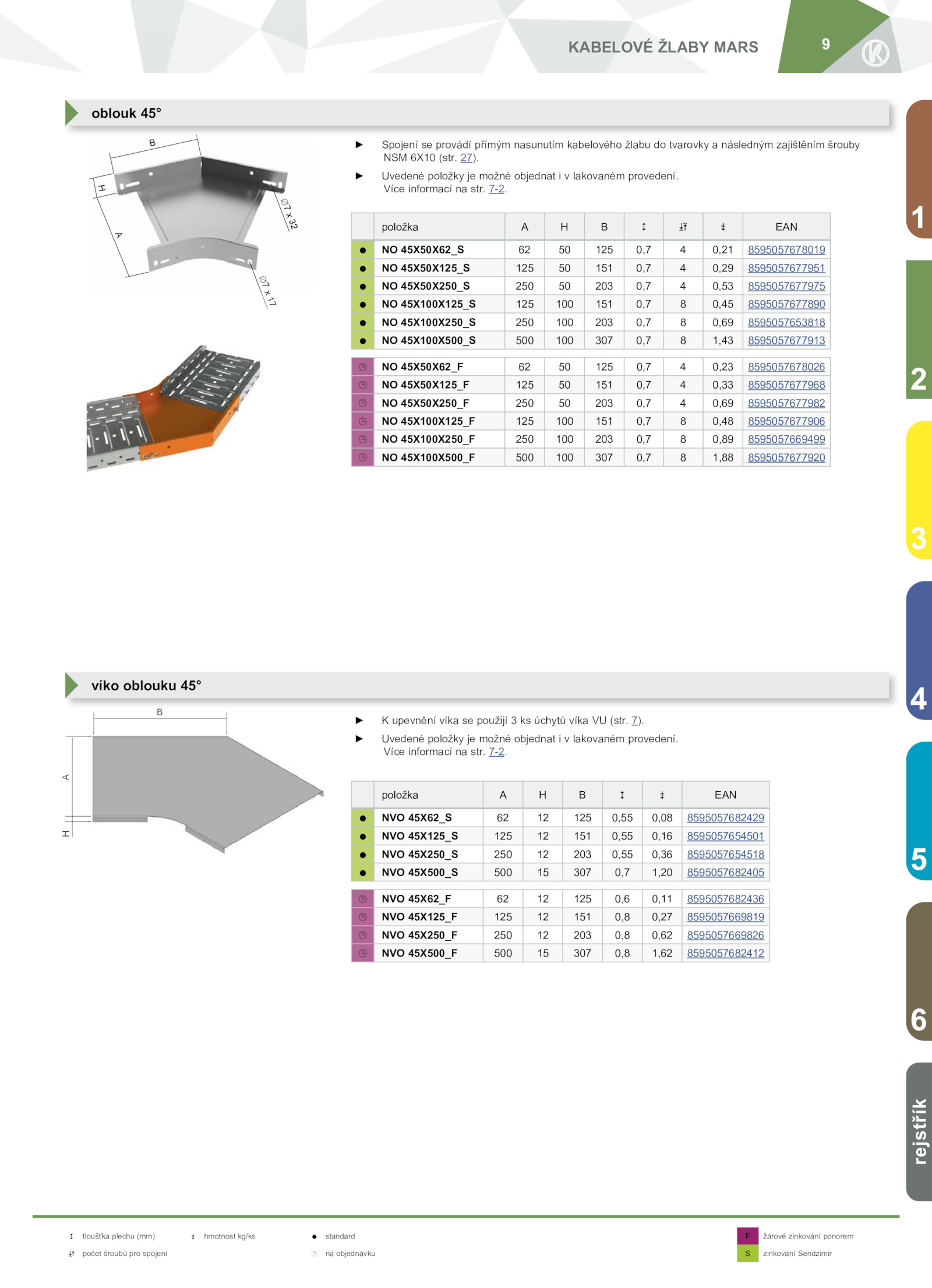
Task: Open EAN link 8595057677975
Action: pyautogui.click(x=786, y=286)
